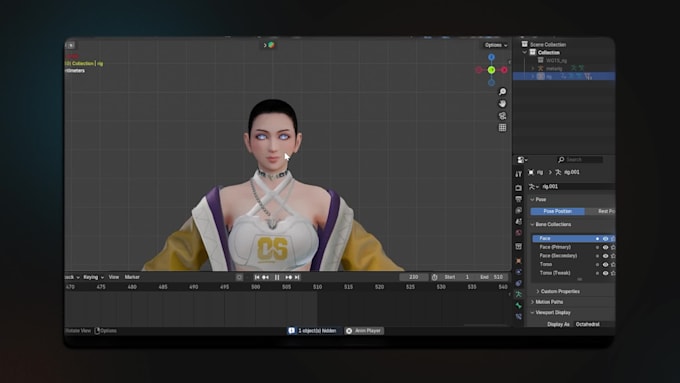Click the blue Z axis gizmo ball

(x=491, y=57)
